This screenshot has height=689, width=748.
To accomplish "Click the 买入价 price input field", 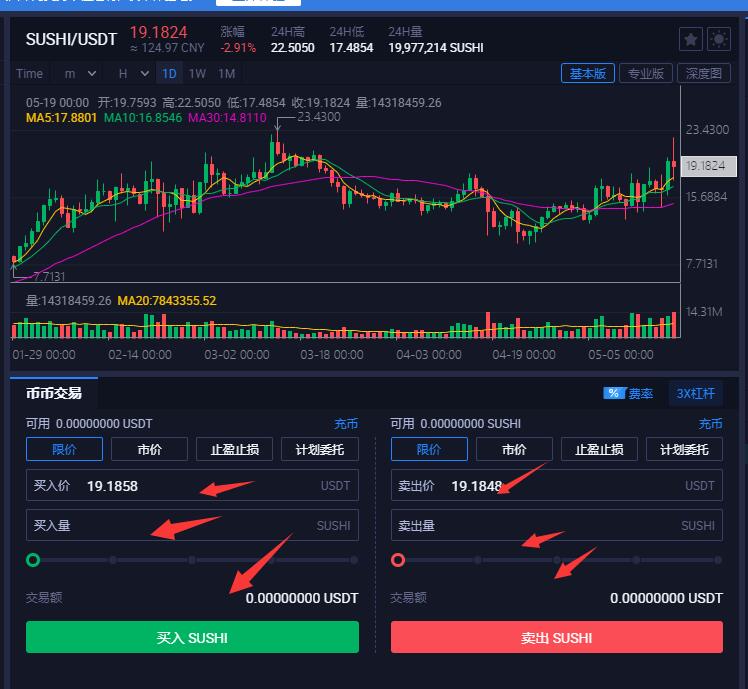I will (192, 485).
